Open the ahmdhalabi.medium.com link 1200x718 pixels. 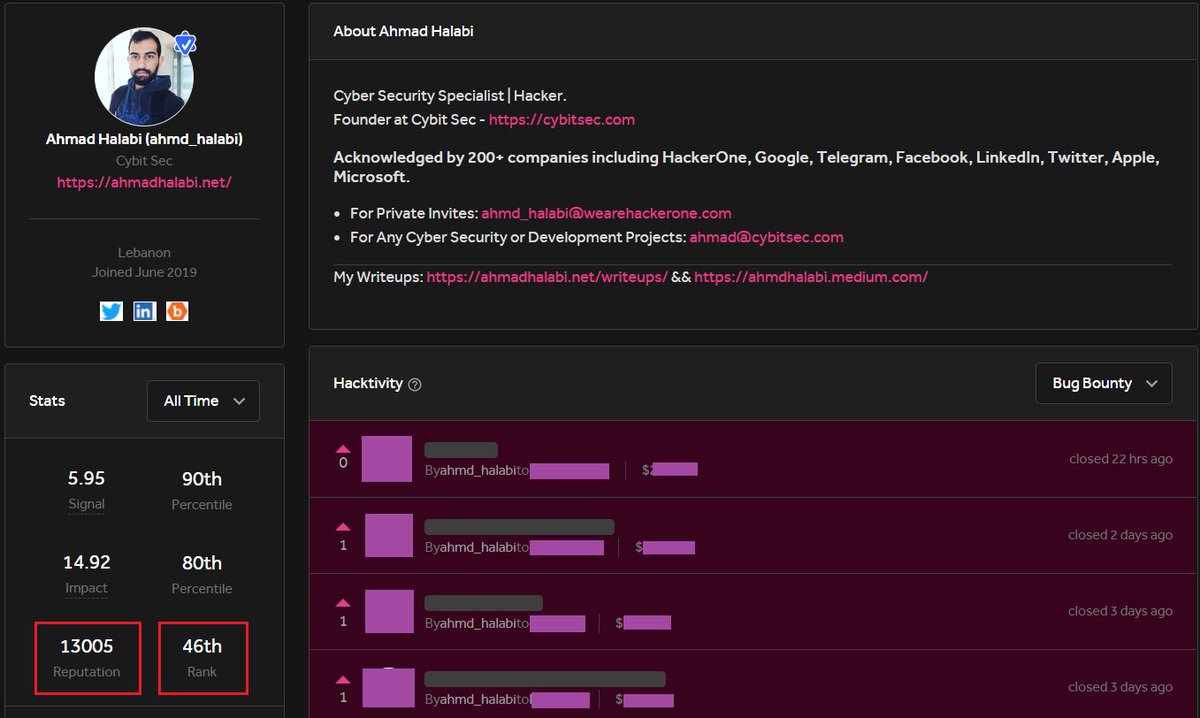click(811, 277)
